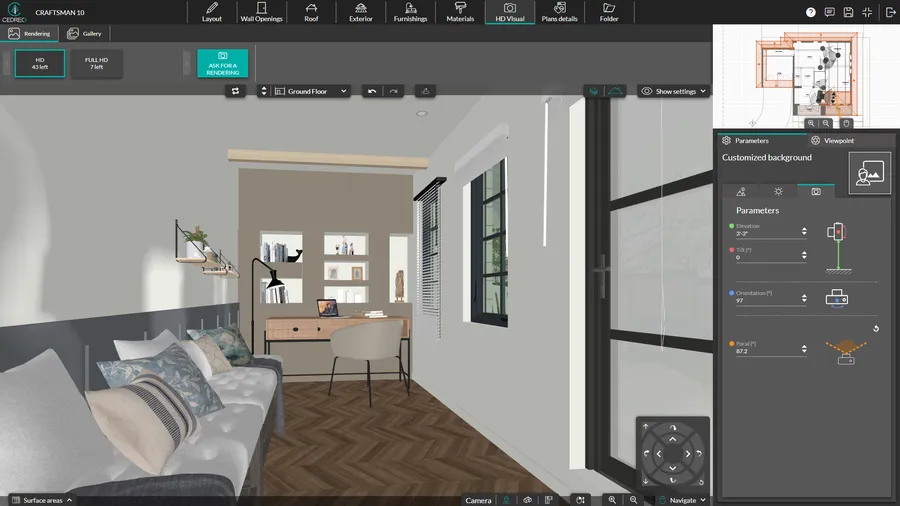The width and height of the screenshot is (900, 506).
Task: Open the Roof step
Action: [x=311, y=12]
